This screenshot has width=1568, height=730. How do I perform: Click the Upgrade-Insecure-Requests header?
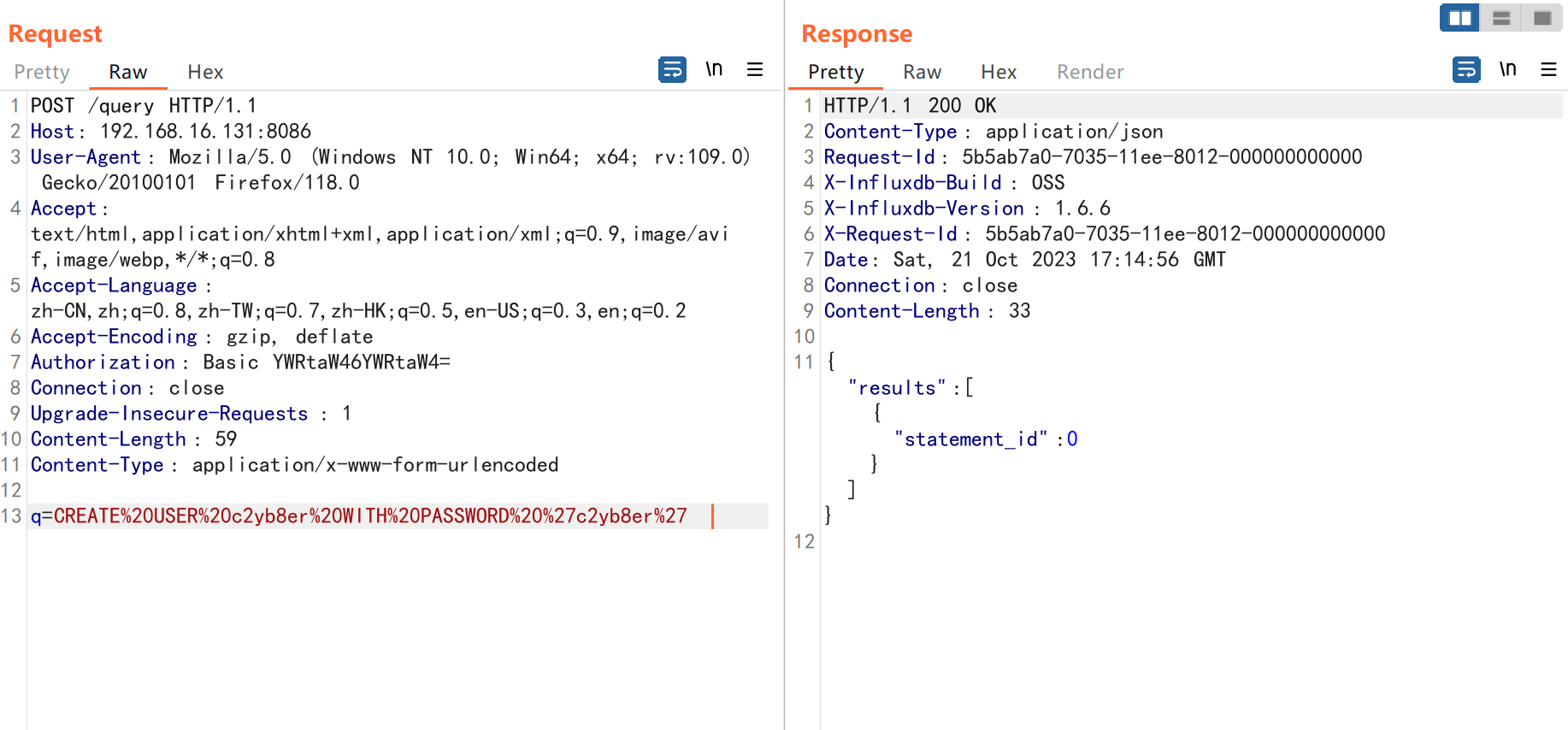[191, 414]
